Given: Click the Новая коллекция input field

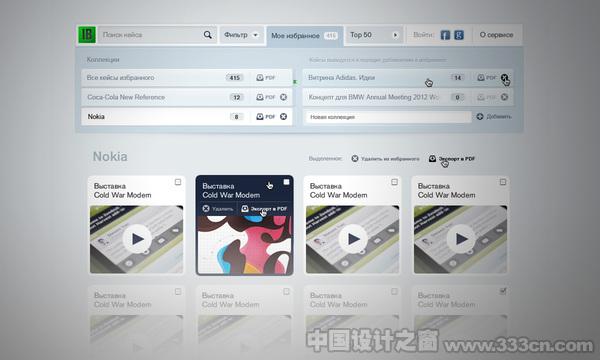Looking at the screenshot, I should pos(388,117).
